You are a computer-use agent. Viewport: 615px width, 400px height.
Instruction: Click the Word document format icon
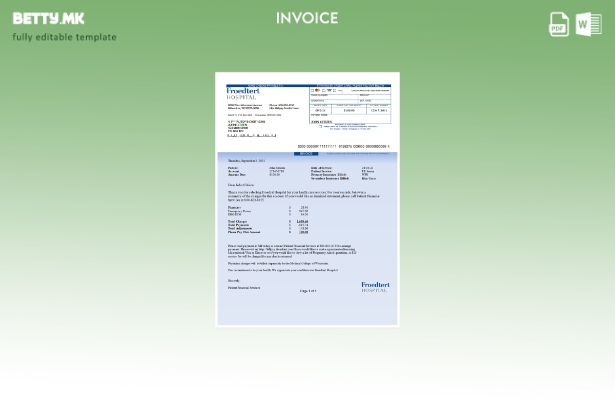[x=588, y=24]
